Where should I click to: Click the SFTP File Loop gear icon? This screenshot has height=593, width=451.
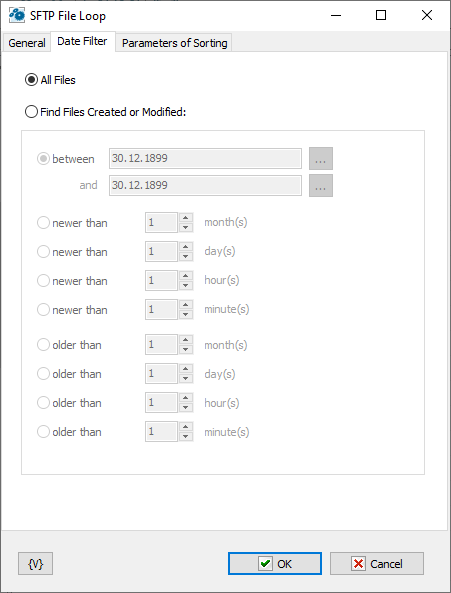[x=16, y=15]
